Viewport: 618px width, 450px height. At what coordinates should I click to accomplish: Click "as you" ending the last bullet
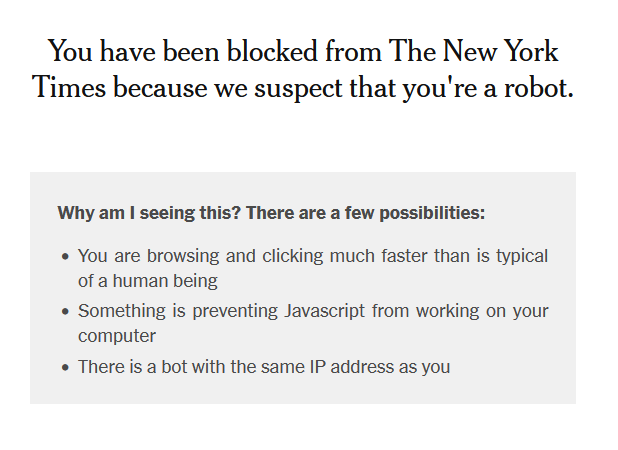pos(426,367)
